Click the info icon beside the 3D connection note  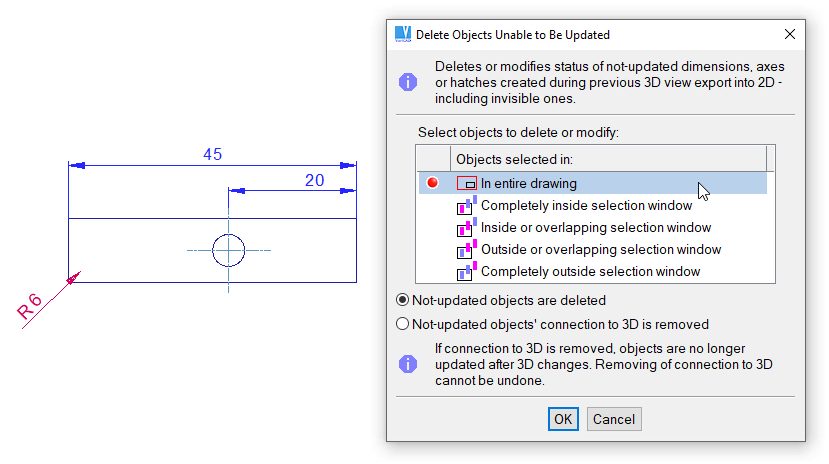[408, 364]
